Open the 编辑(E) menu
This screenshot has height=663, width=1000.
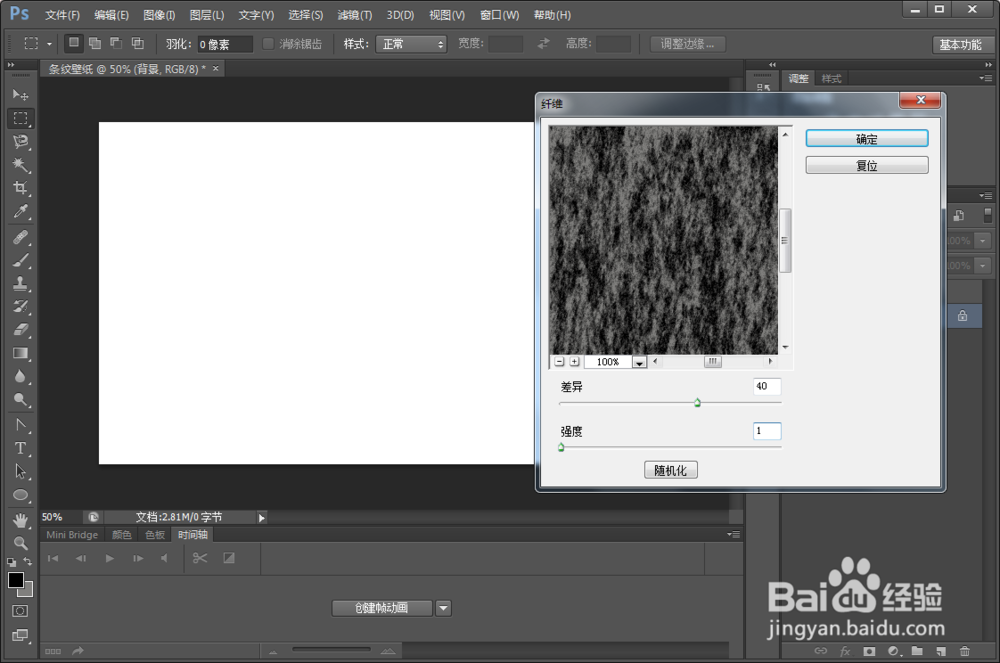(x=111, y=15)
